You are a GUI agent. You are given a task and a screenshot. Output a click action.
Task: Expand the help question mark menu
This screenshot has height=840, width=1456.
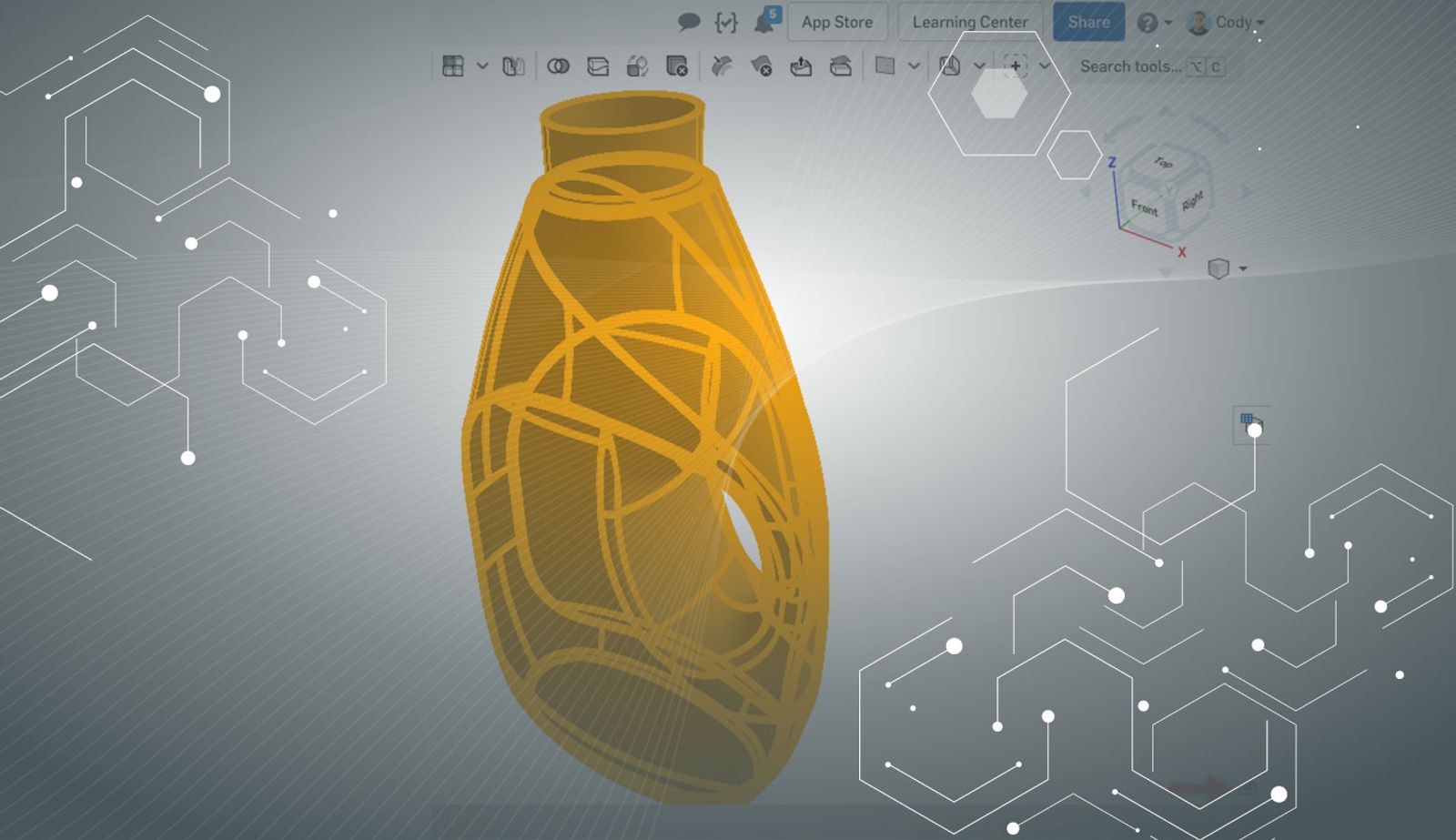coord(1154,22)
